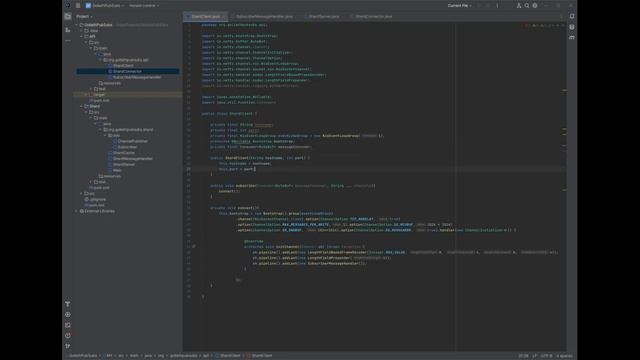Expand the target folder in API module

click(x=86, y=95)
